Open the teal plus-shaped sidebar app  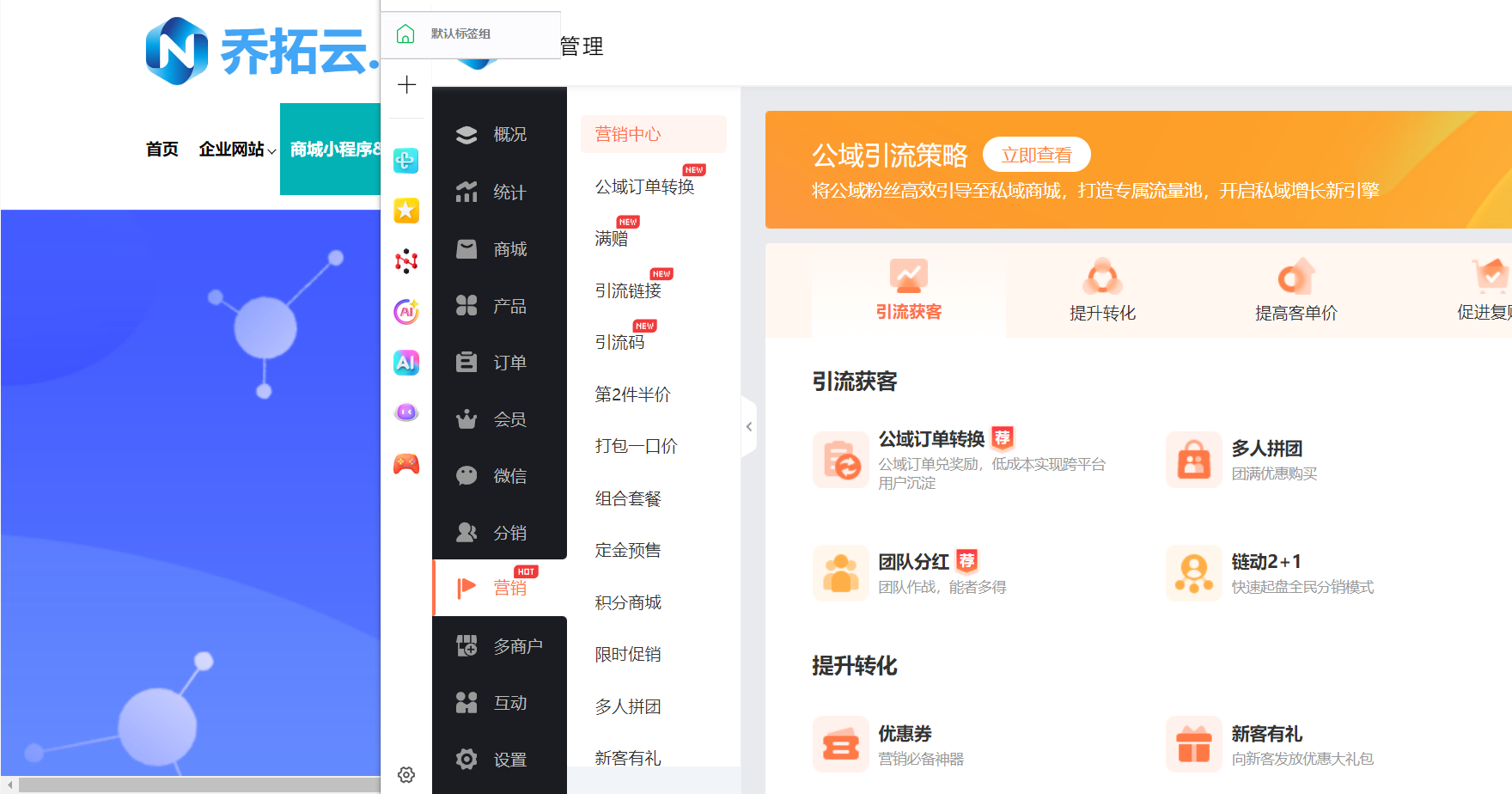tap(406, 160)
